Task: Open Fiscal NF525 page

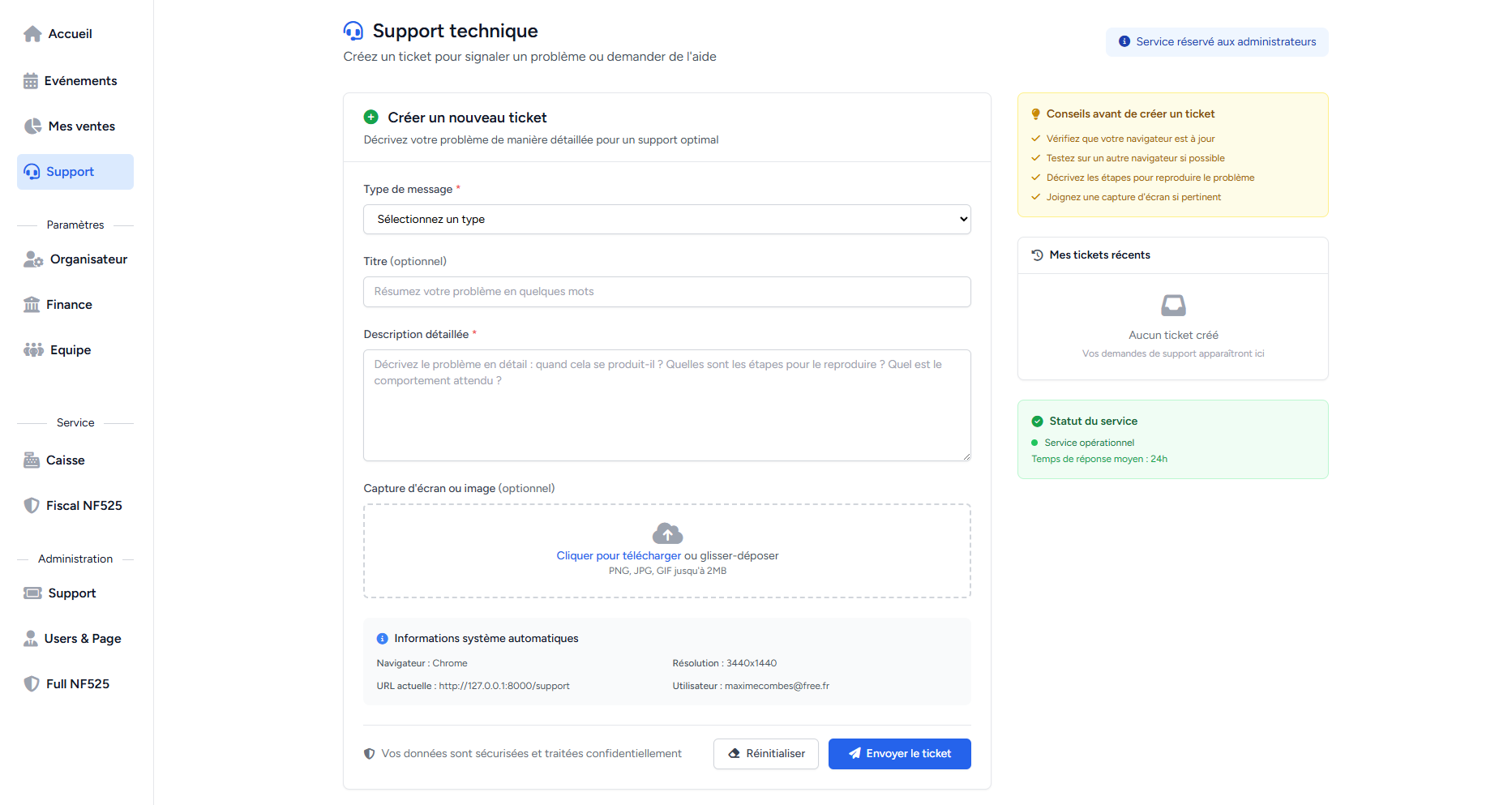Action: pos(75,506)
